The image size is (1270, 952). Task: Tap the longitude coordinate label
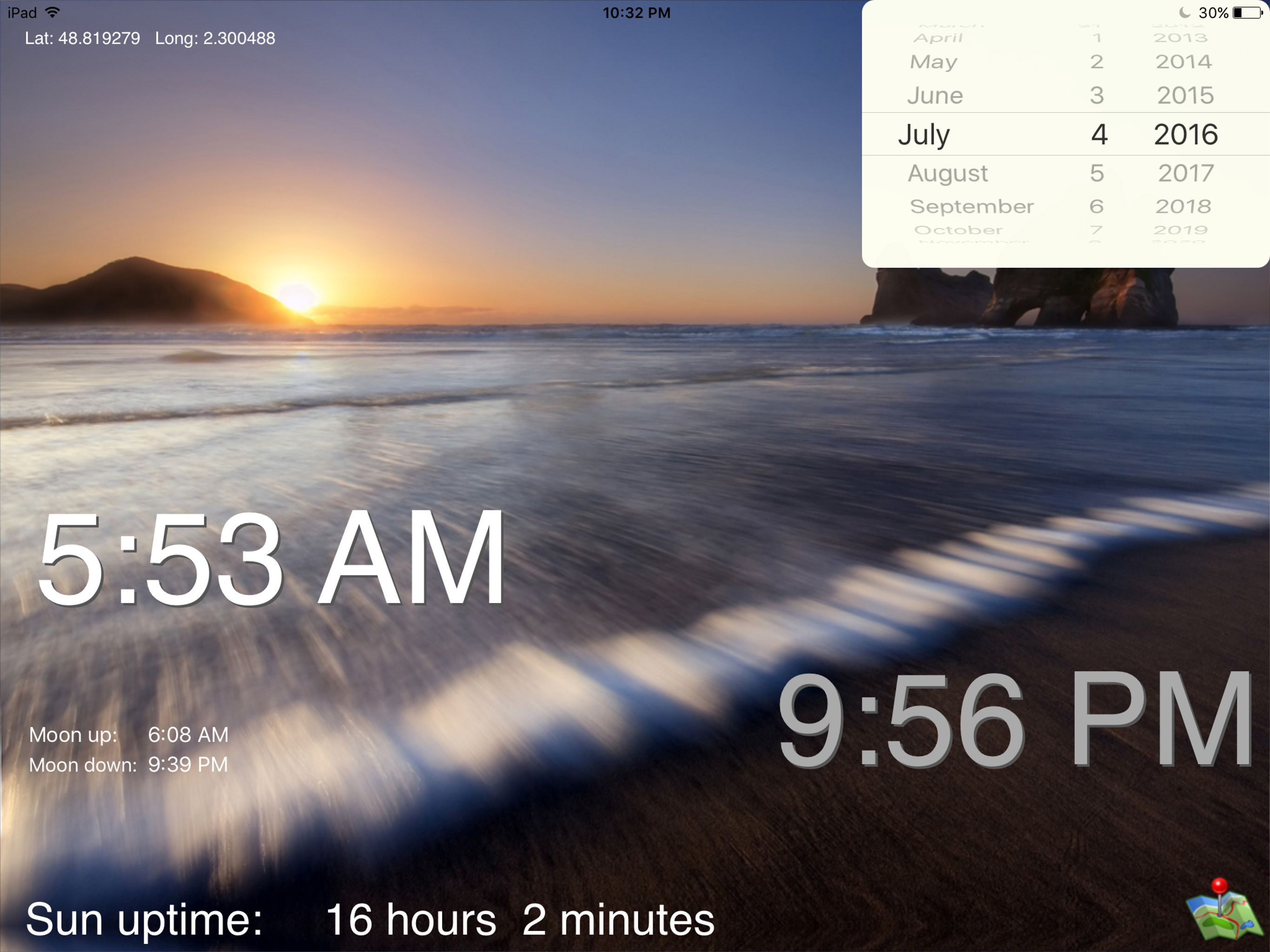click(215, 39)
